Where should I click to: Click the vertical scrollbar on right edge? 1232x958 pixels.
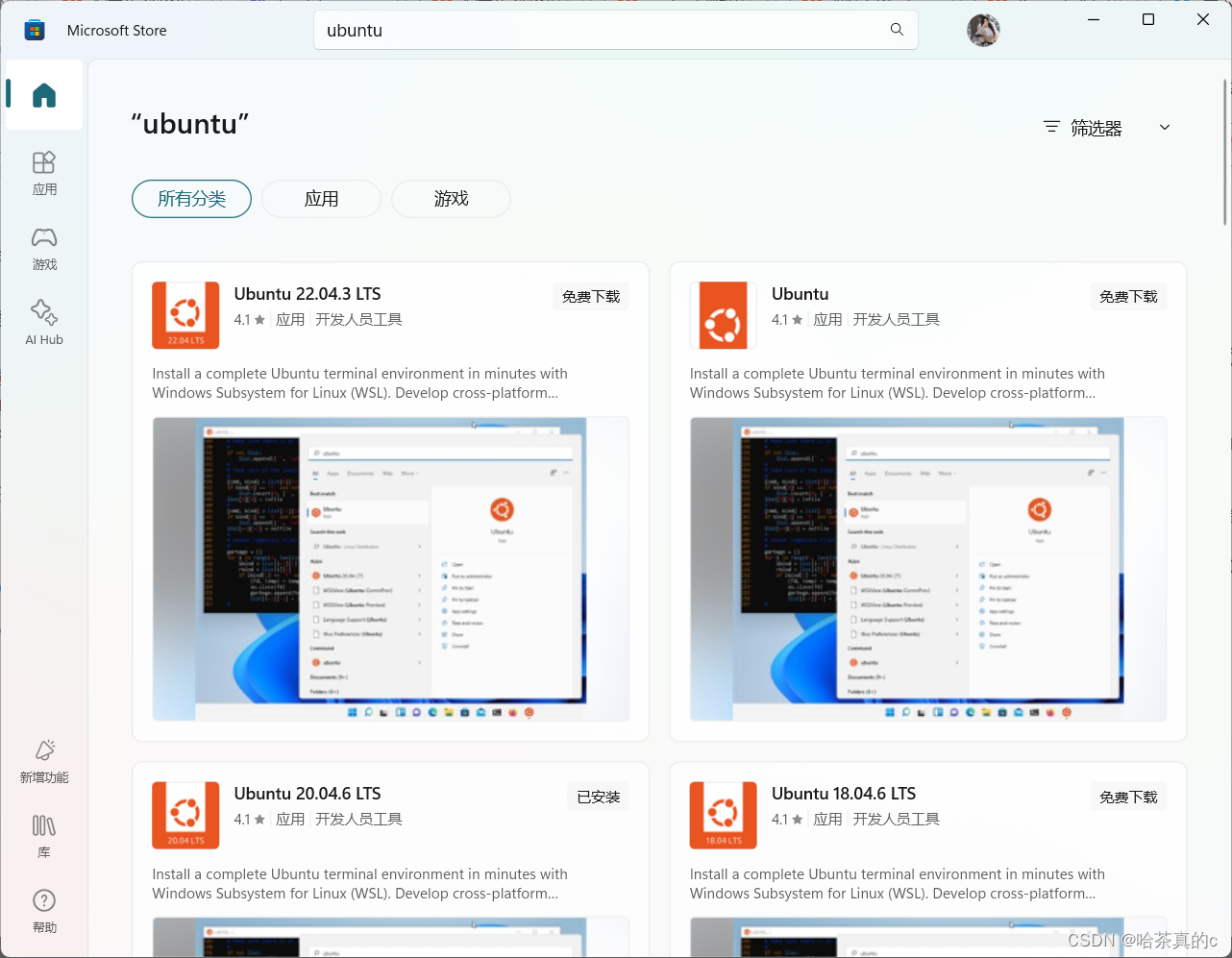tap(1225, 152)
